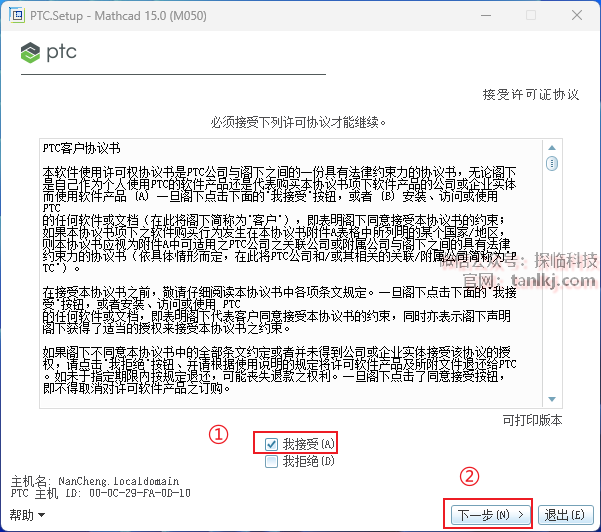Open the 帮助 help dropdown menu

pyautogui.click(x=27, y=515)
